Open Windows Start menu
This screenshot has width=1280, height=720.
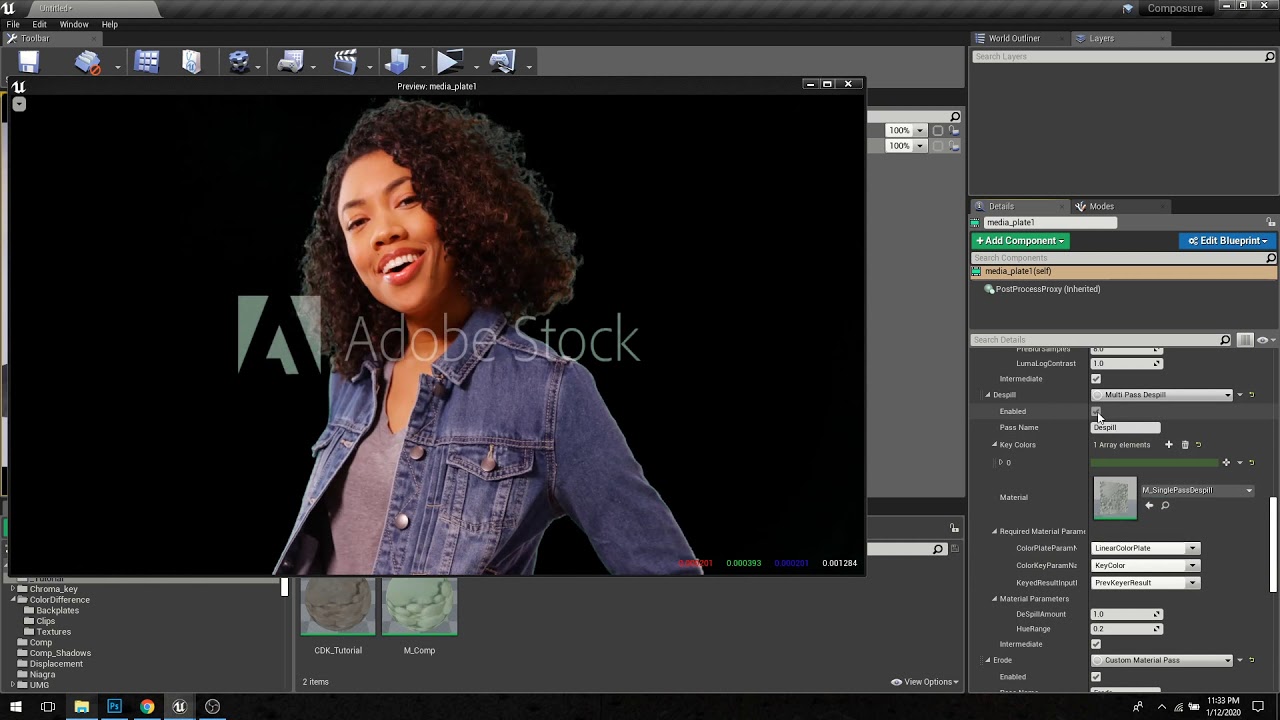(15, 707)
